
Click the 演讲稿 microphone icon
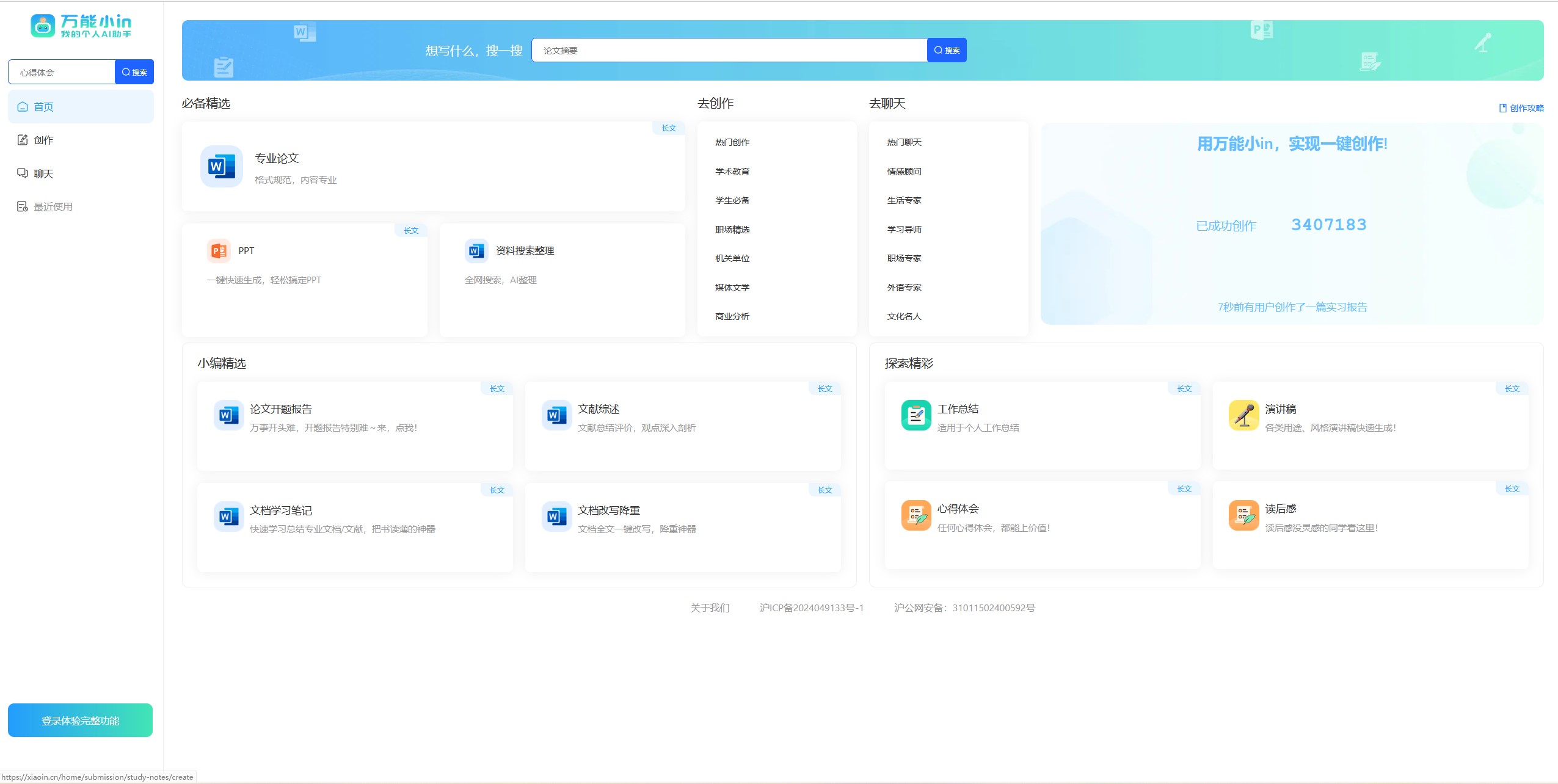coord(1243,415)
